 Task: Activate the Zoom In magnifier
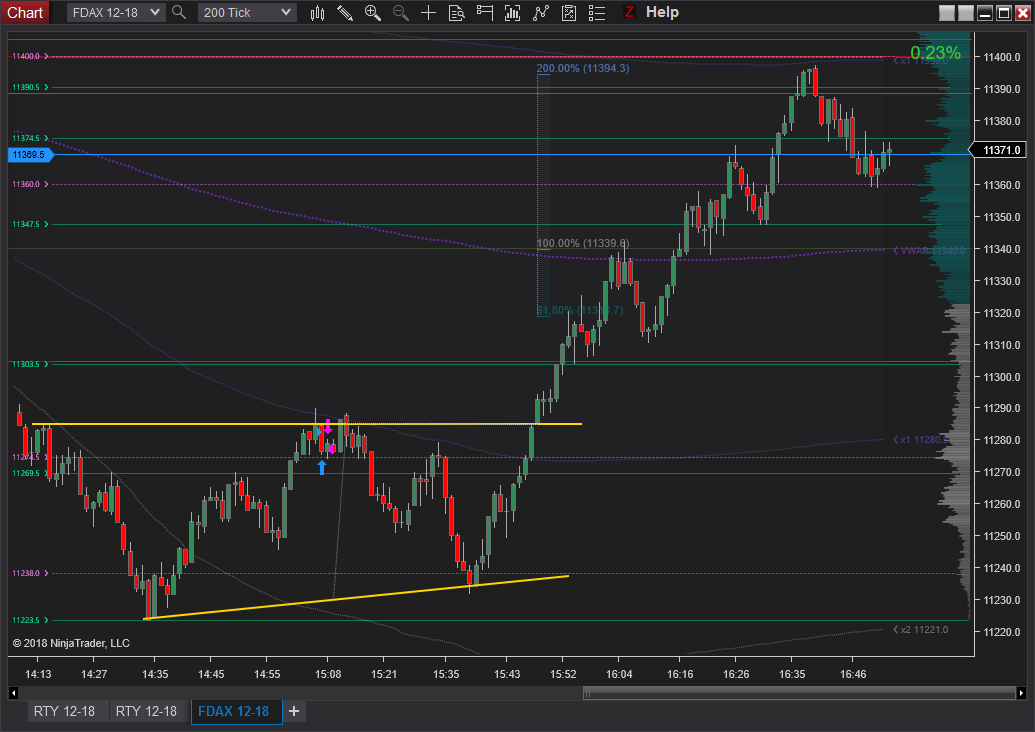click(373, 13)
